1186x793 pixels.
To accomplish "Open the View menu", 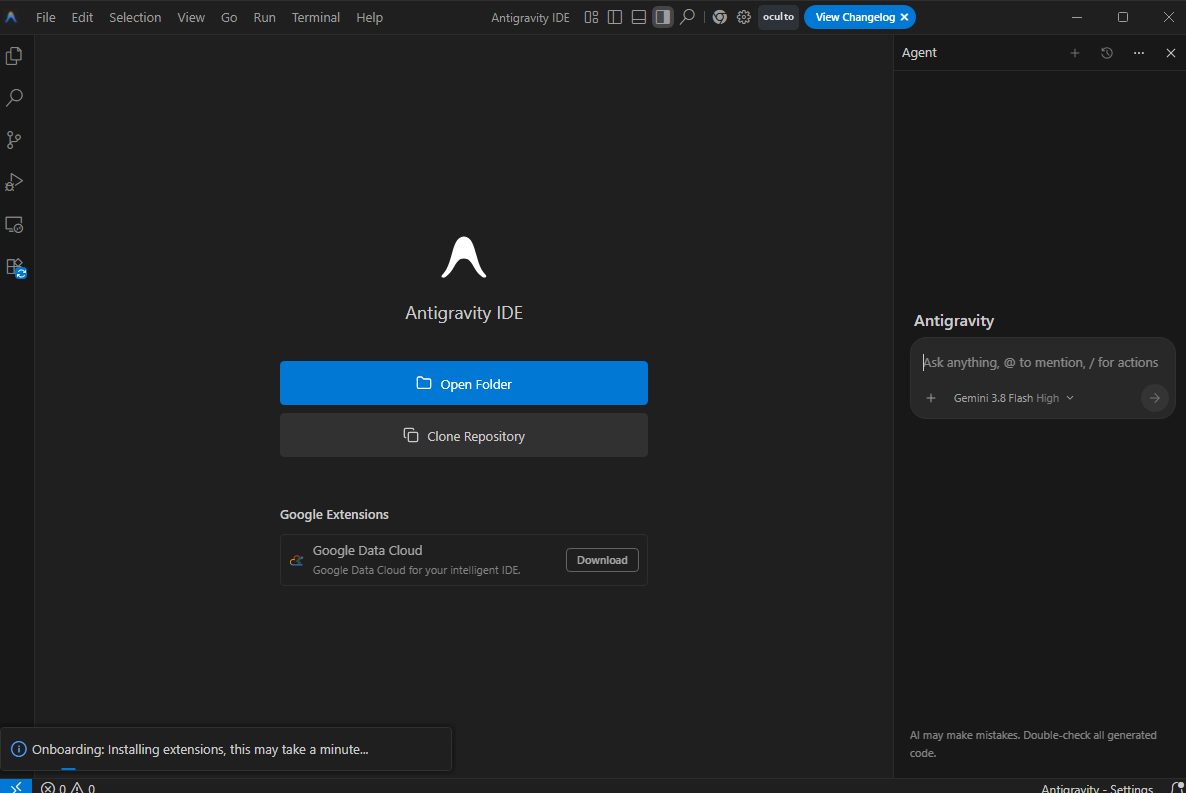I will (x=191, y=17).
